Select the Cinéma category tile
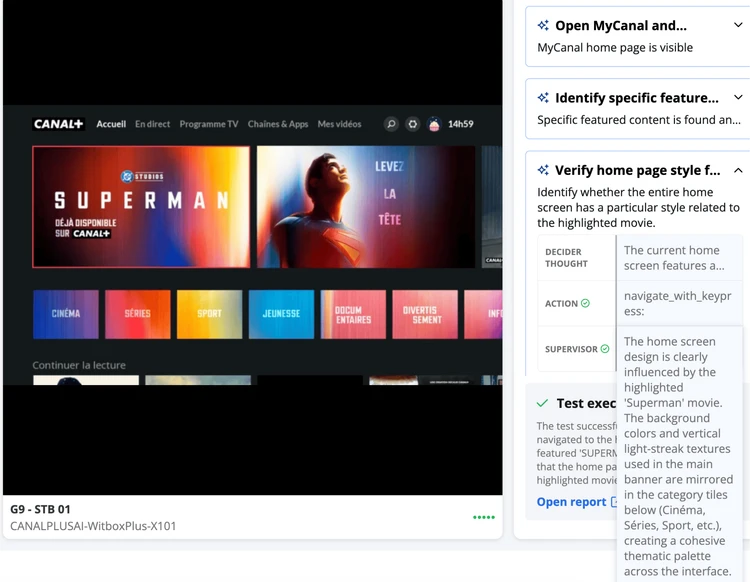This screenshot has width=750, height=582. pos(66,314)
